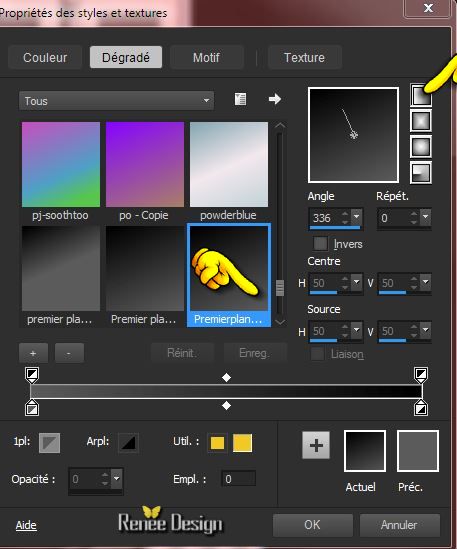Click the 1pl foreground color icon
Screen dimensions: 457x549
tap(49, 443)
